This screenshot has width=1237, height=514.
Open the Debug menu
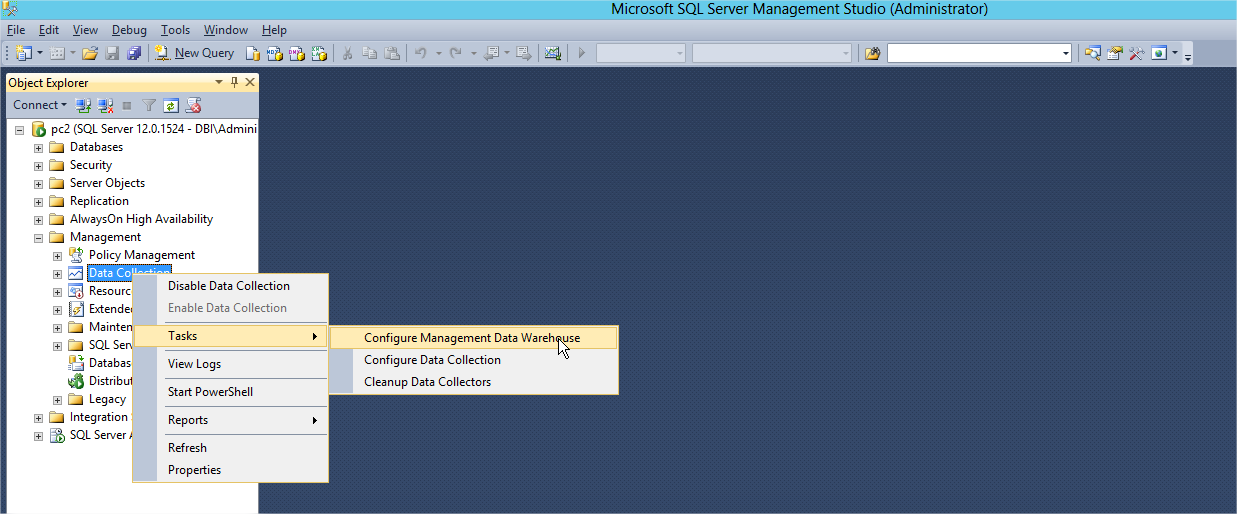click(x=129, y=30)
